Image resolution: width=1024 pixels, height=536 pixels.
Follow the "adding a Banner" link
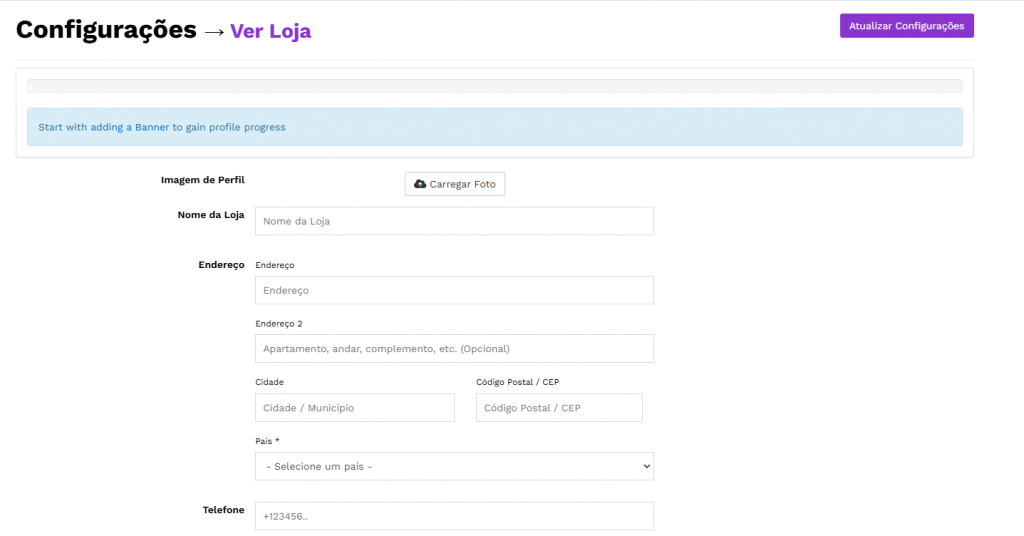[x=129, y=127]
